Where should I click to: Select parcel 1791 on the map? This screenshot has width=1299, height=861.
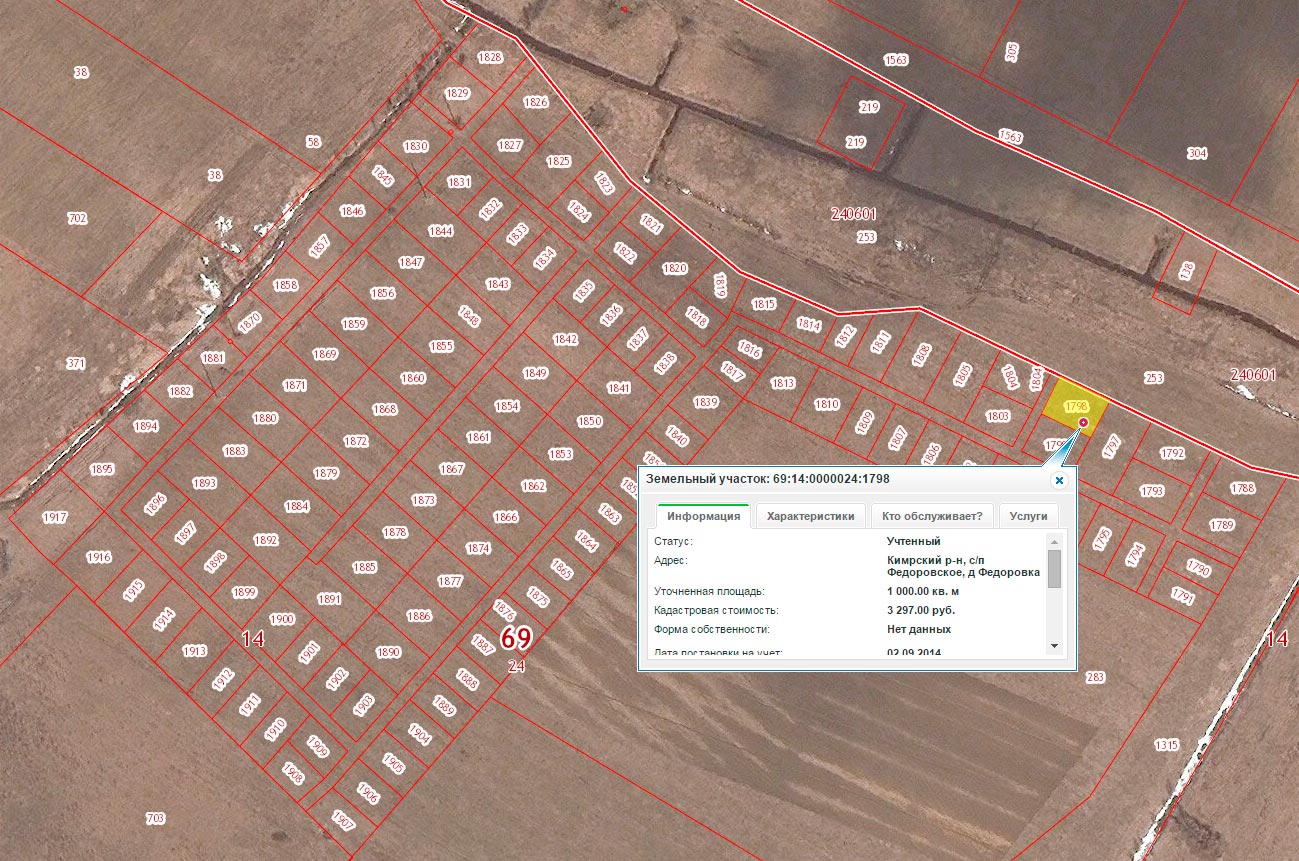coord(1182,597)
